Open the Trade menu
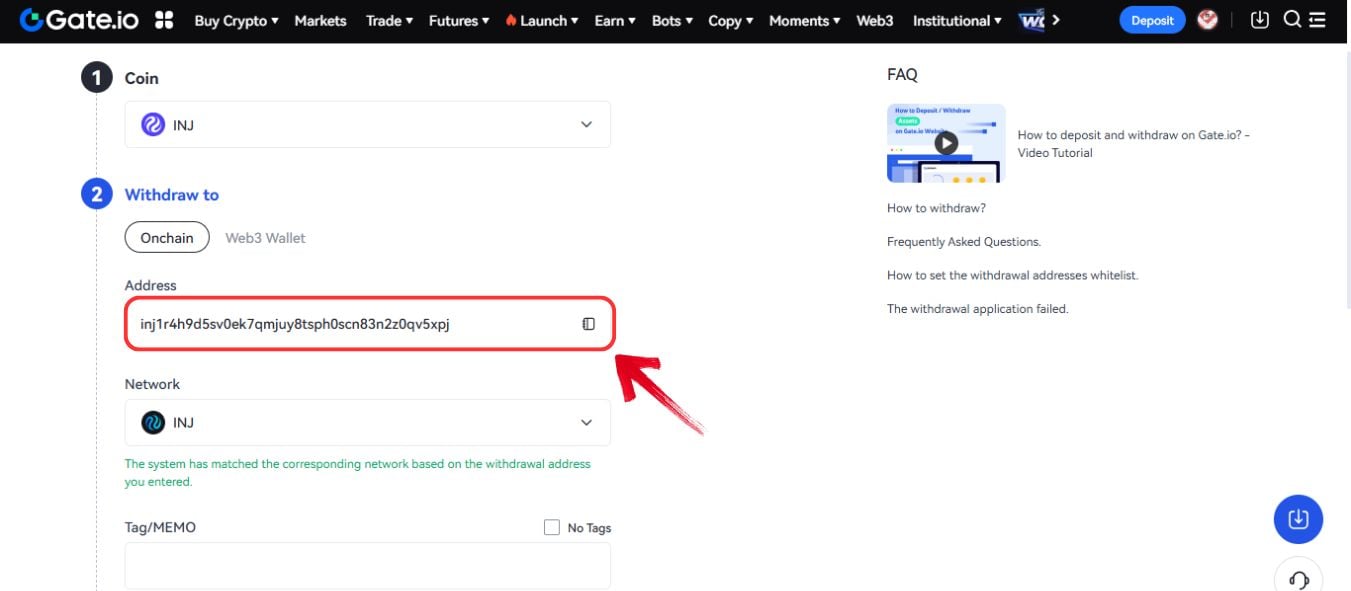1351x591 pixels. [389, 20]
